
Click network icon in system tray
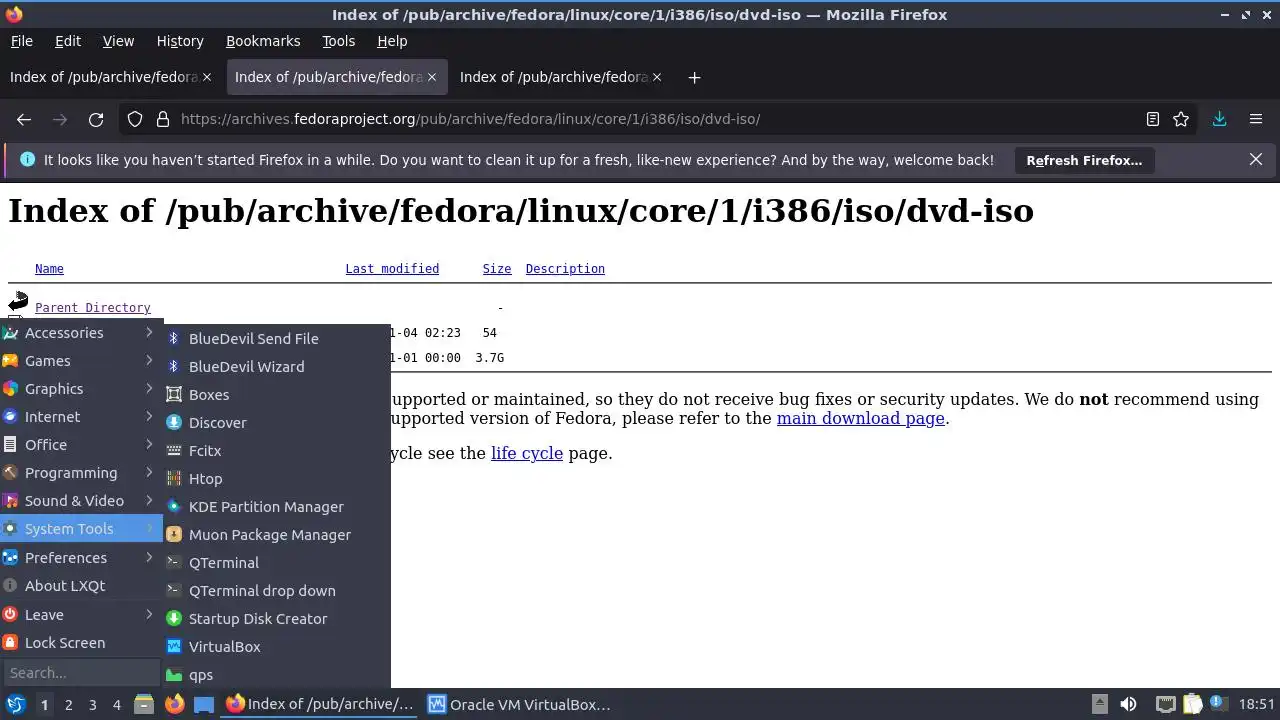1165,704
